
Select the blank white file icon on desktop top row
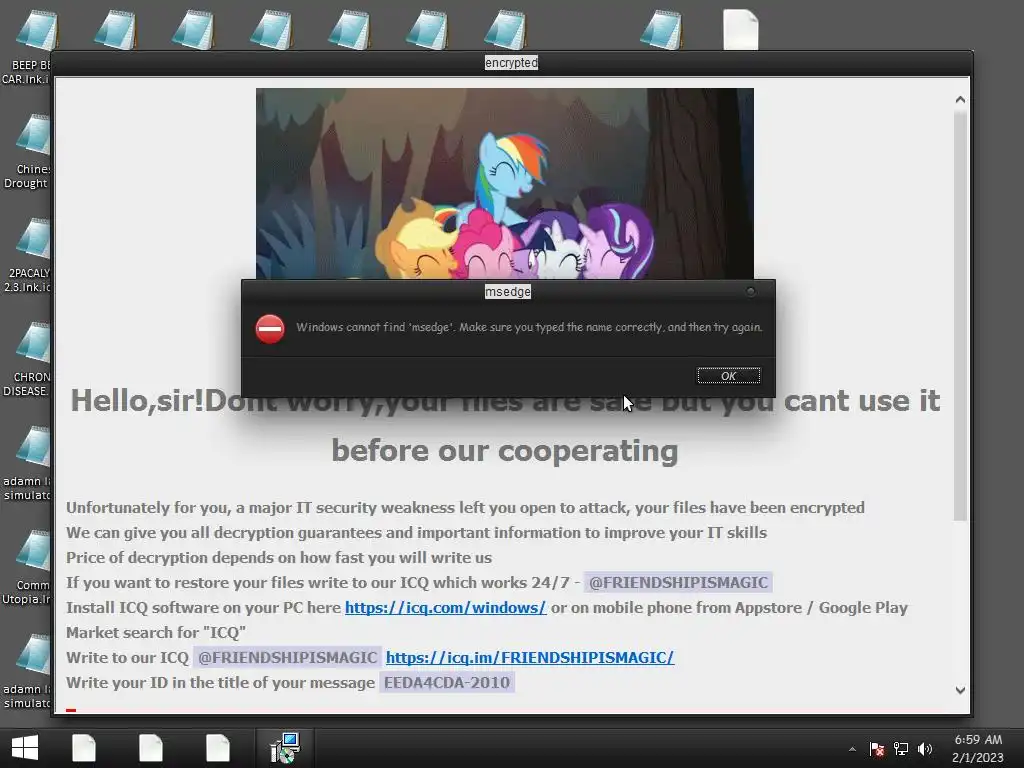coord(741,29)
